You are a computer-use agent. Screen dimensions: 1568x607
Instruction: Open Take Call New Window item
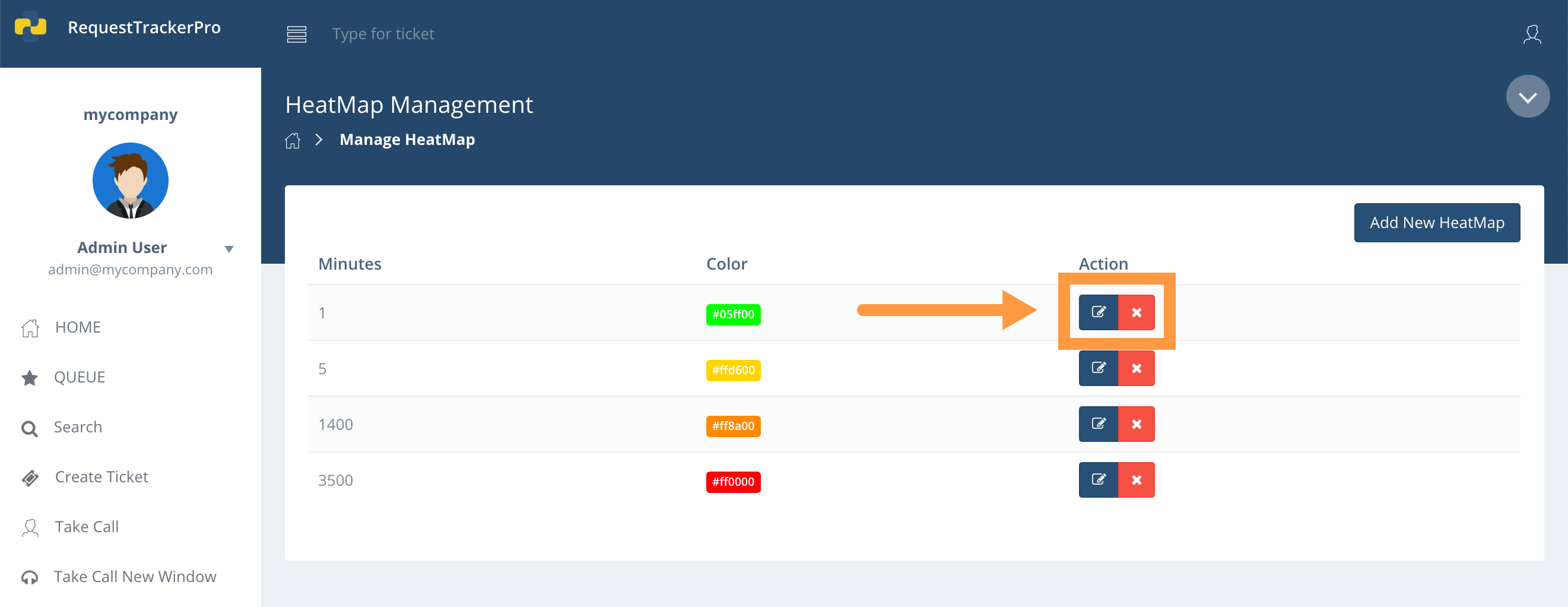coord(135,577)
